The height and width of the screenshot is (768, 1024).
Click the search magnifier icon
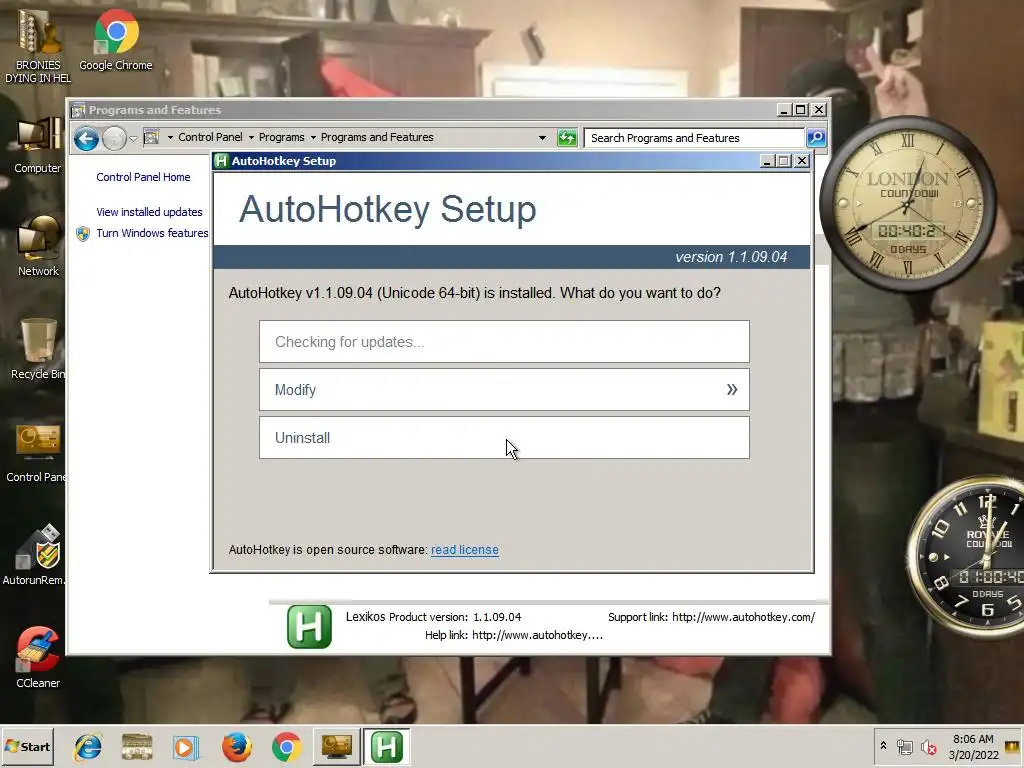click(816, 138)
